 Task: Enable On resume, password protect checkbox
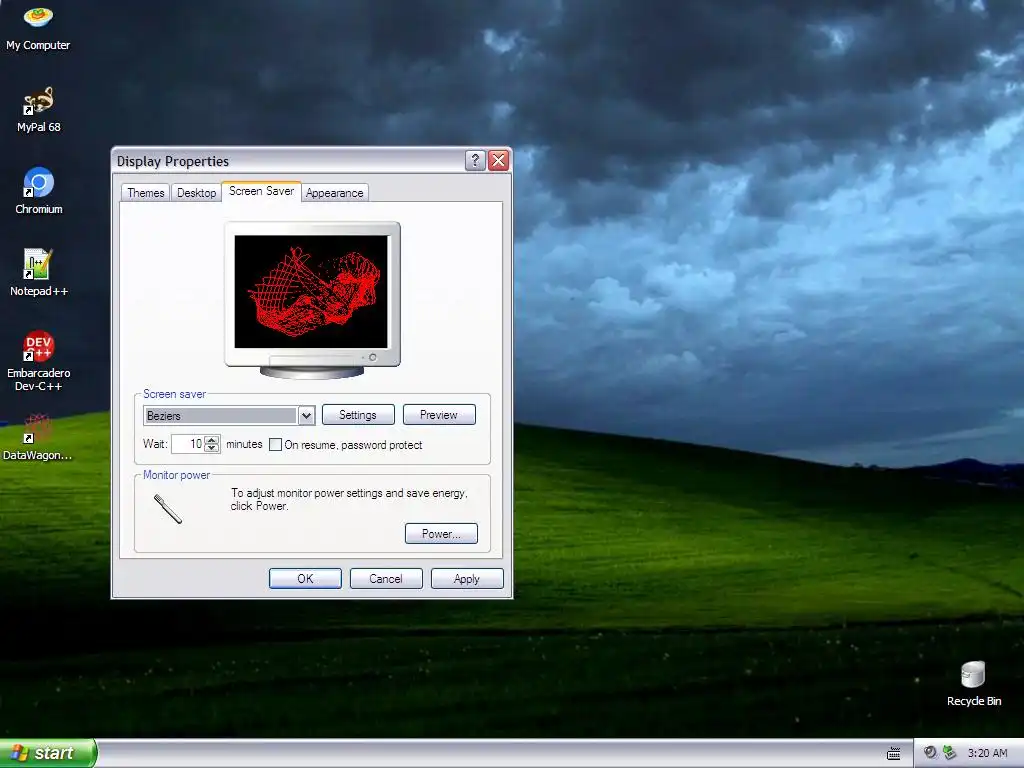(276, 445)
